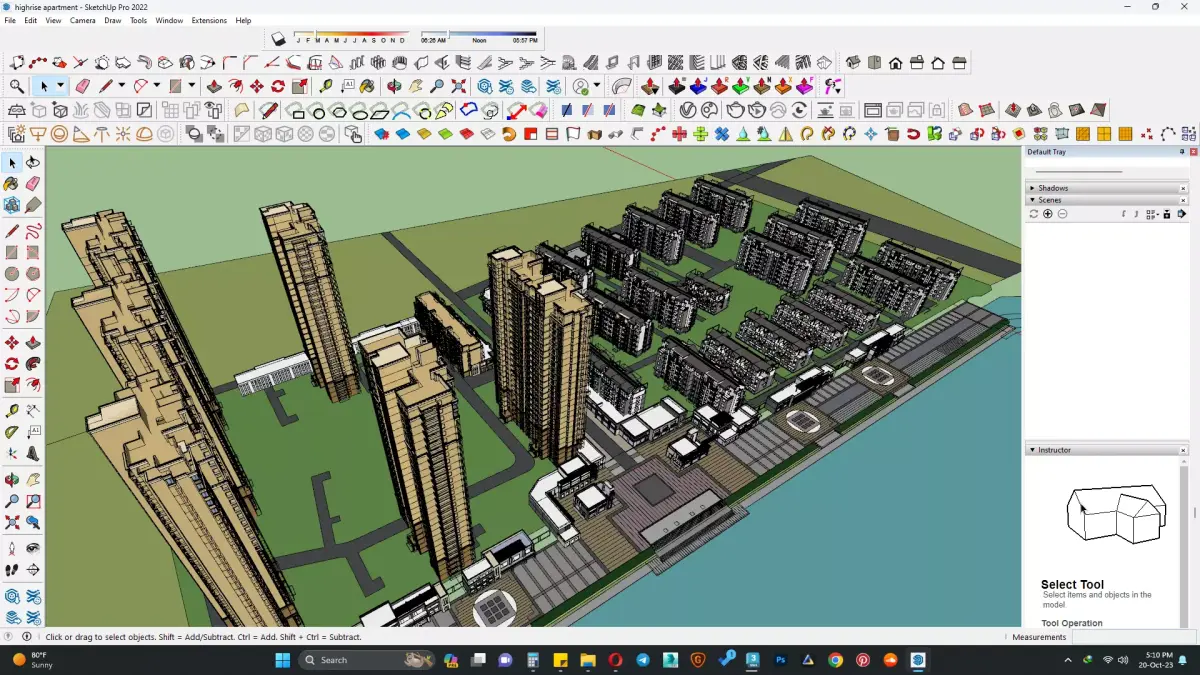Click the Windows Start button
The height and width of the screenshot is (675, 1200).
point(282,660)
